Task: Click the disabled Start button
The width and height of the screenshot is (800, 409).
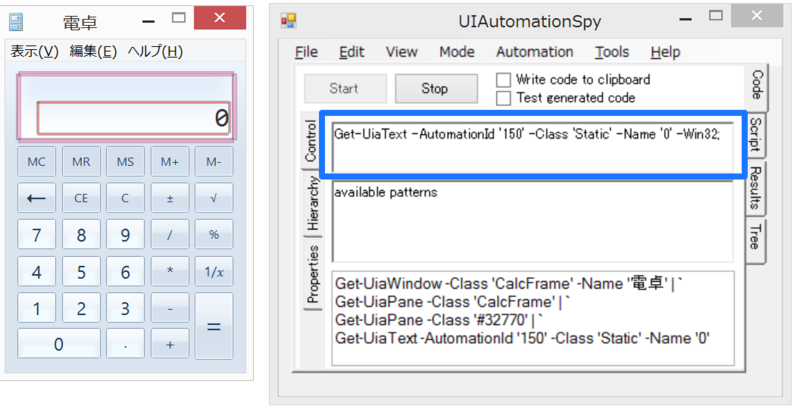Action: point(345,89)
